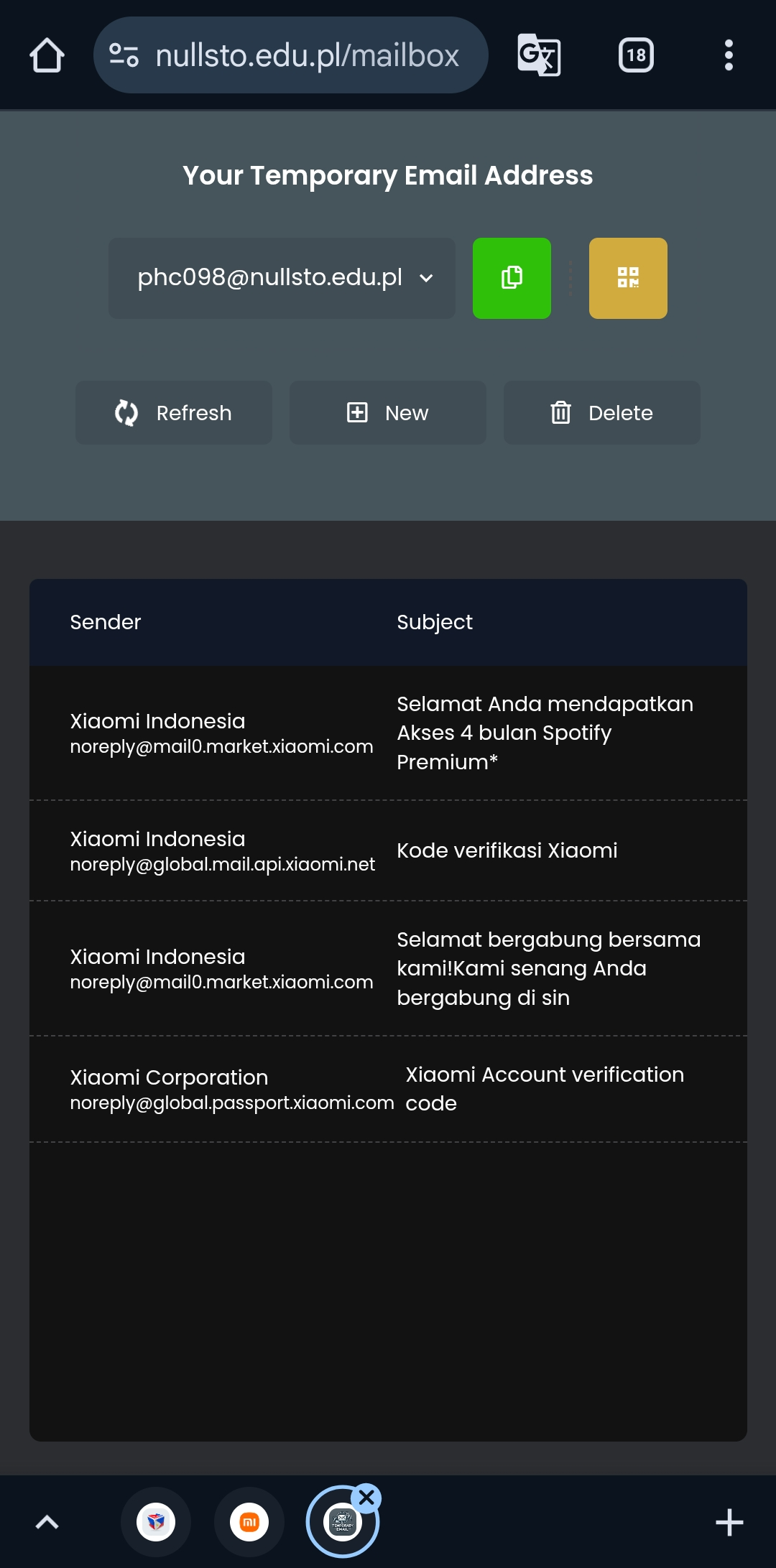Open the Kode verifikasi Xiaomi email

tap(388, 850)
